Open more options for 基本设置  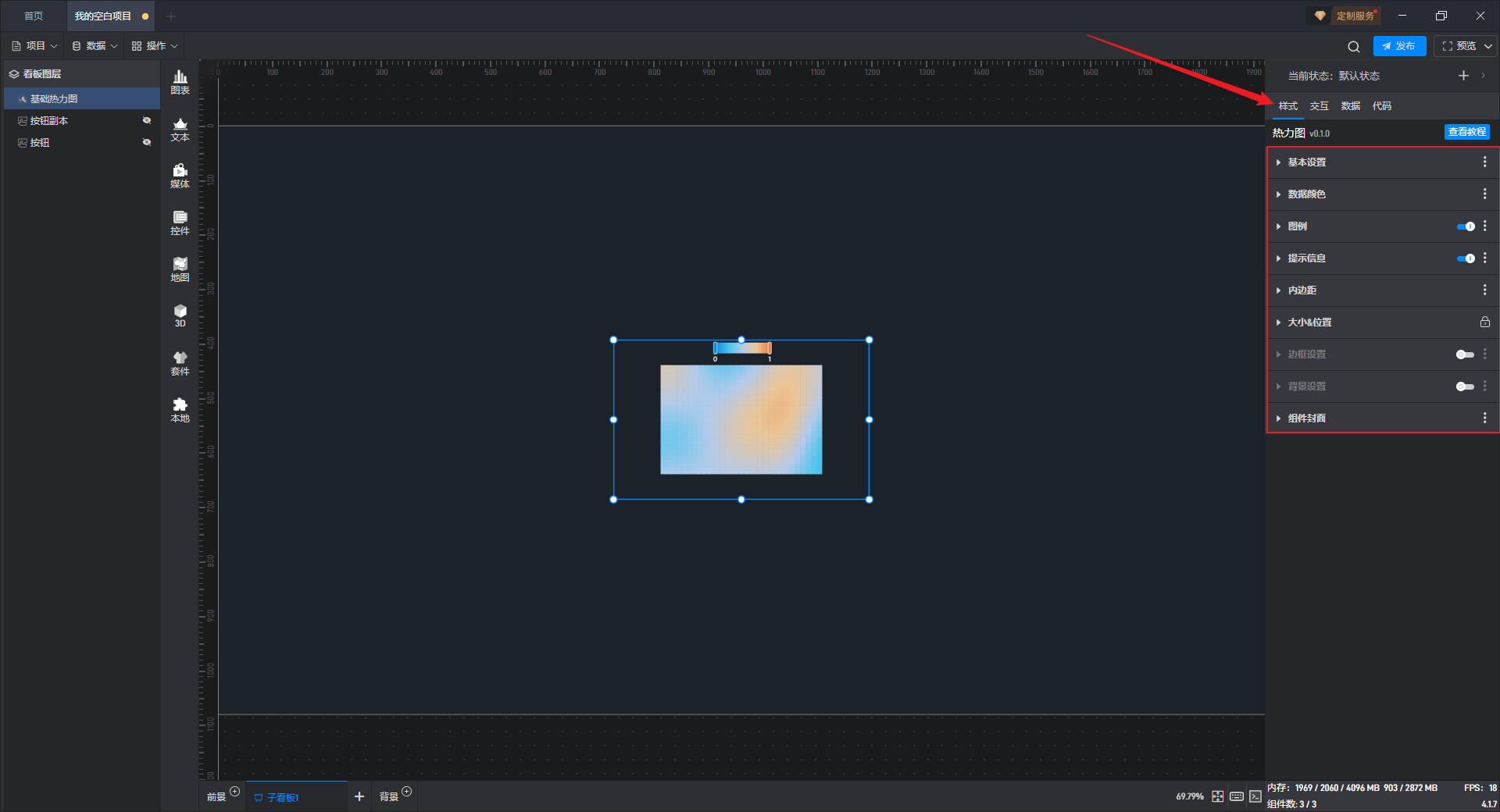tap(1484, 162)
